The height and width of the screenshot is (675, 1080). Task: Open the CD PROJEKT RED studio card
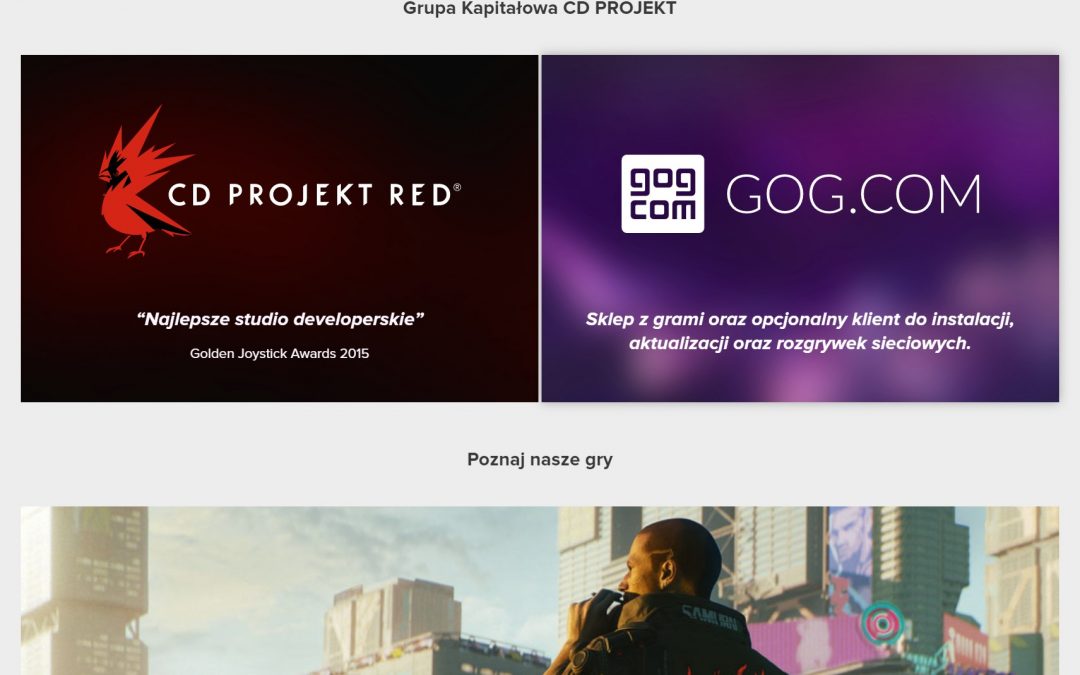pyautogui.click(x=279, y=228)
